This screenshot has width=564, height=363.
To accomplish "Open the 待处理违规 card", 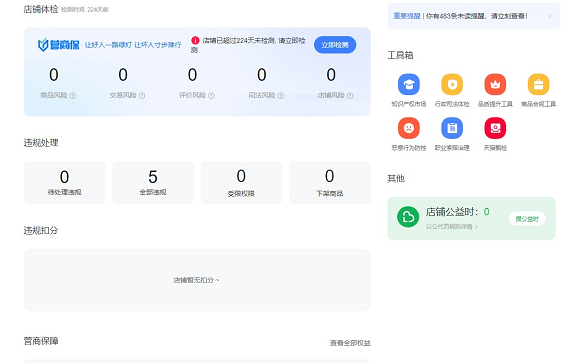I will tap(65, 182).
